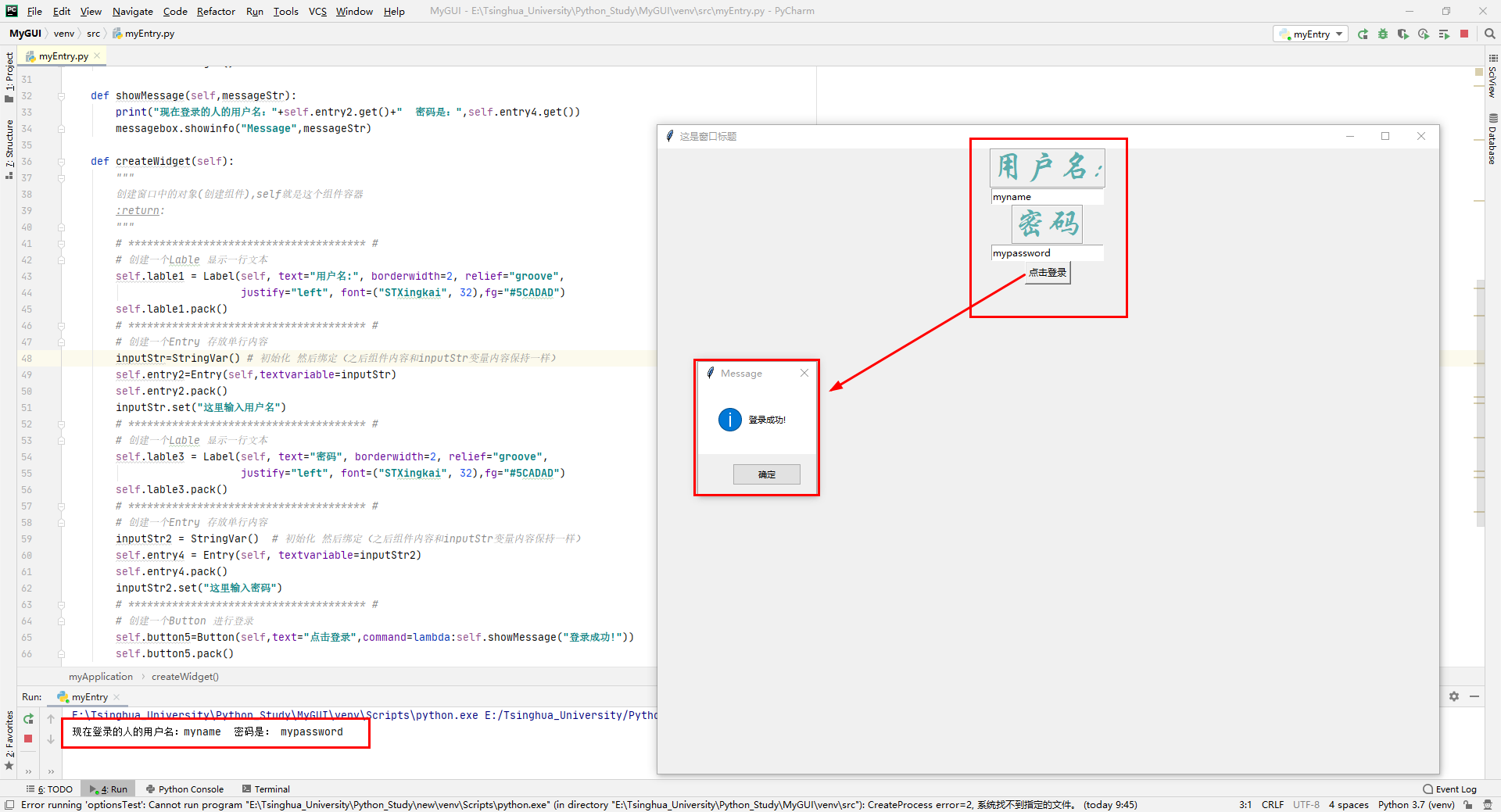
Task: Click the myname username entry field
Action: [x=1047, y=196]
